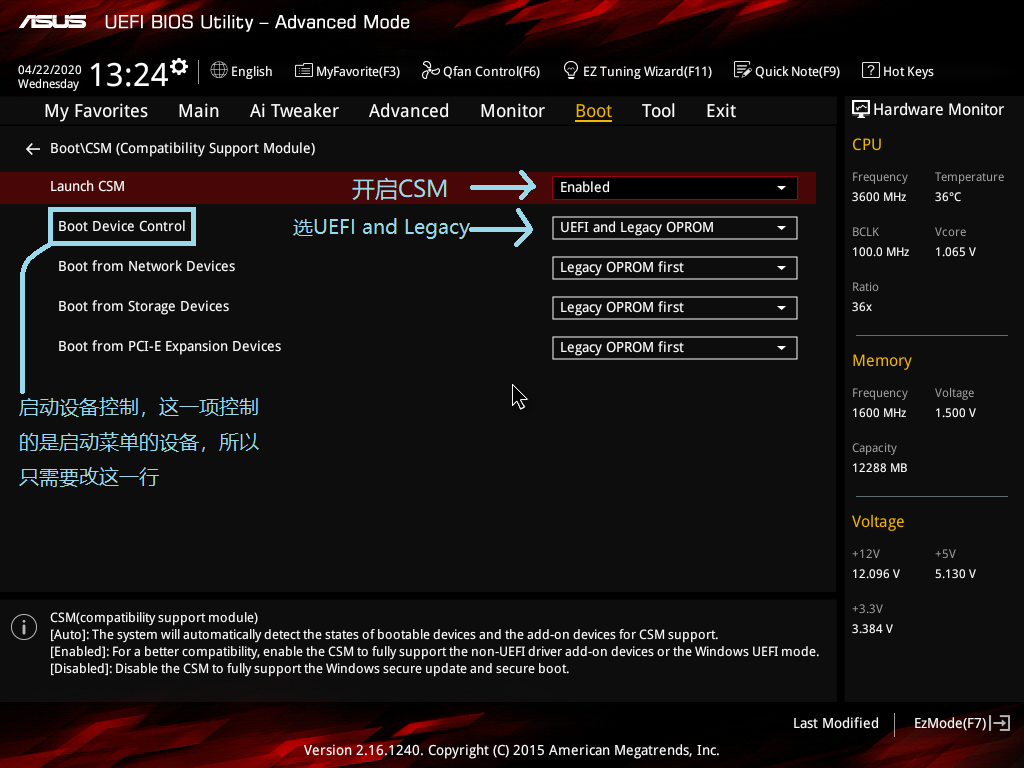
Task: Switch to Tool tab
Action: pyautogui.click(x=658, y=111)
